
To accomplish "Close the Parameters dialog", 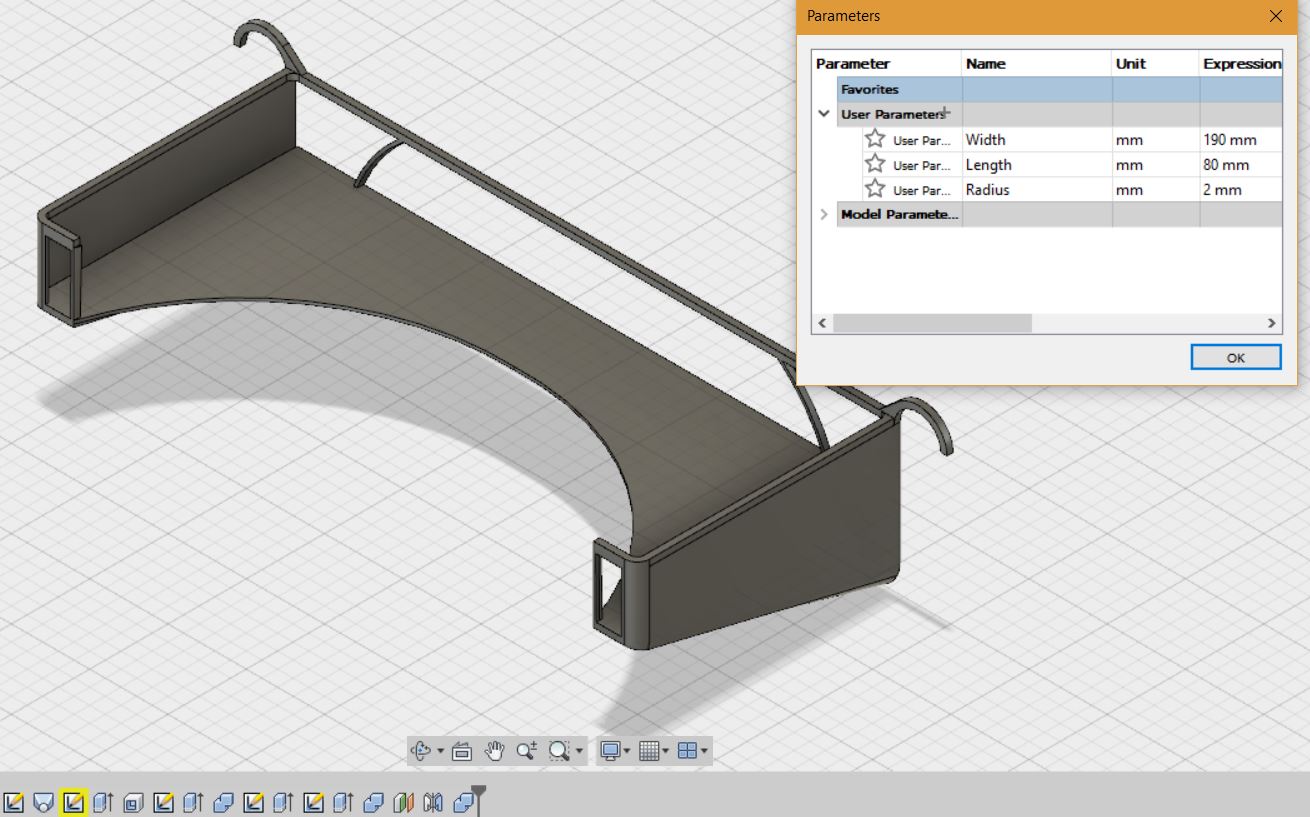I will tap(1275, 16).
